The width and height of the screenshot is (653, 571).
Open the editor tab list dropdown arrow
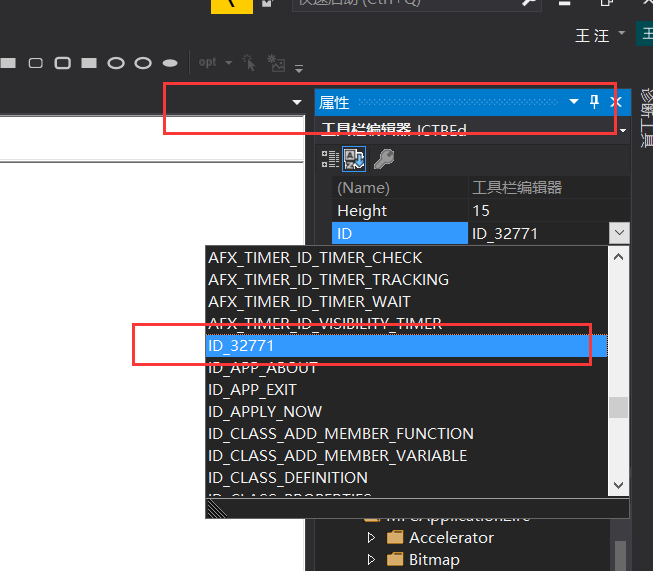coord(297,102)
